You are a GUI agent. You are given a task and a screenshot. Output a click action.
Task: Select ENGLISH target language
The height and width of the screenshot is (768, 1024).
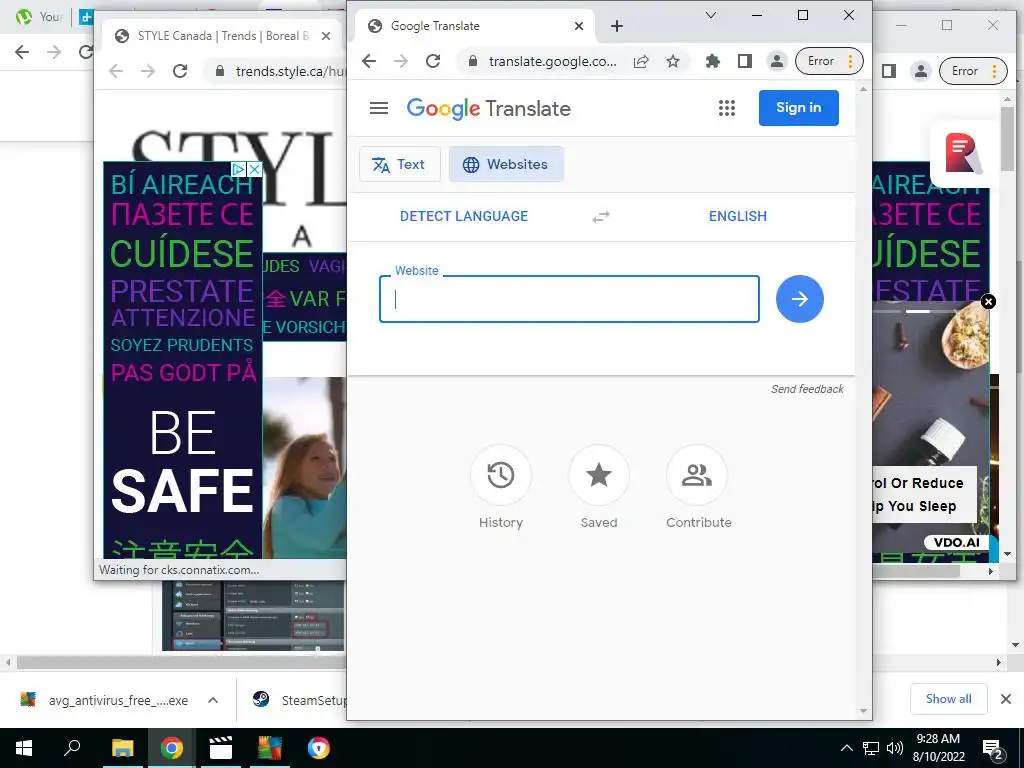[x=737, y=216]
